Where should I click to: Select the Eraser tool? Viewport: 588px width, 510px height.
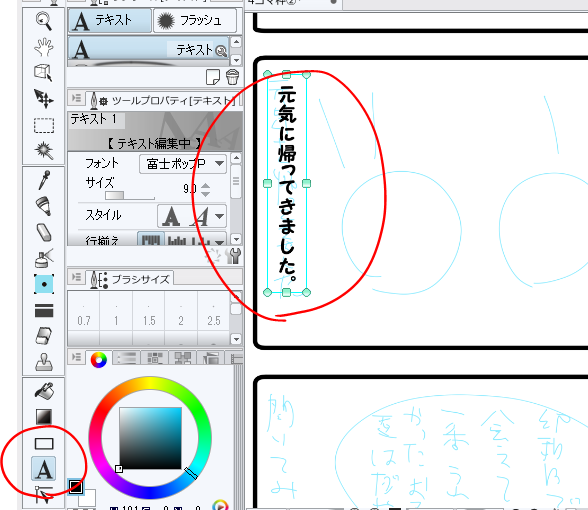coord(44,336)
